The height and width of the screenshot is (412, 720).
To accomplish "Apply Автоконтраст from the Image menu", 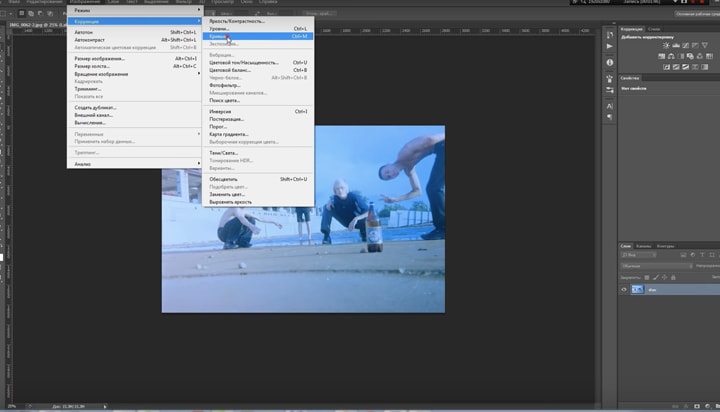I will tap(135, 40).
